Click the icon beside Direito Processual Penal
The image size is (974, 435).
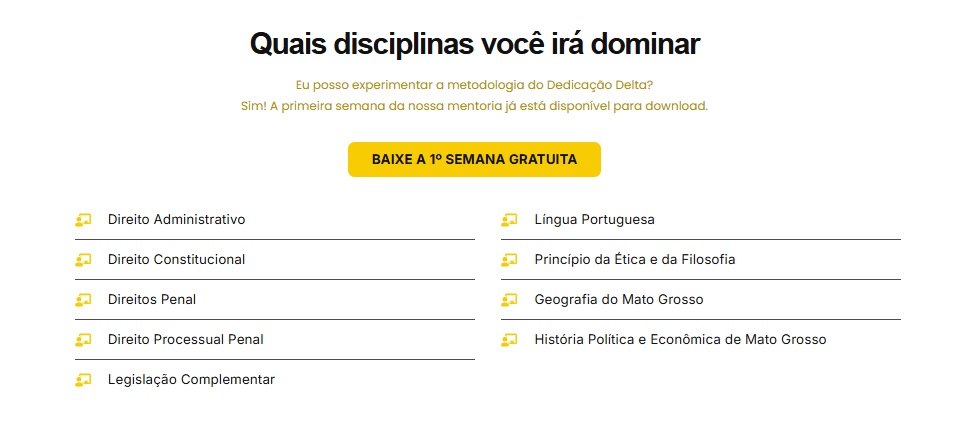(x=83, y=340)
